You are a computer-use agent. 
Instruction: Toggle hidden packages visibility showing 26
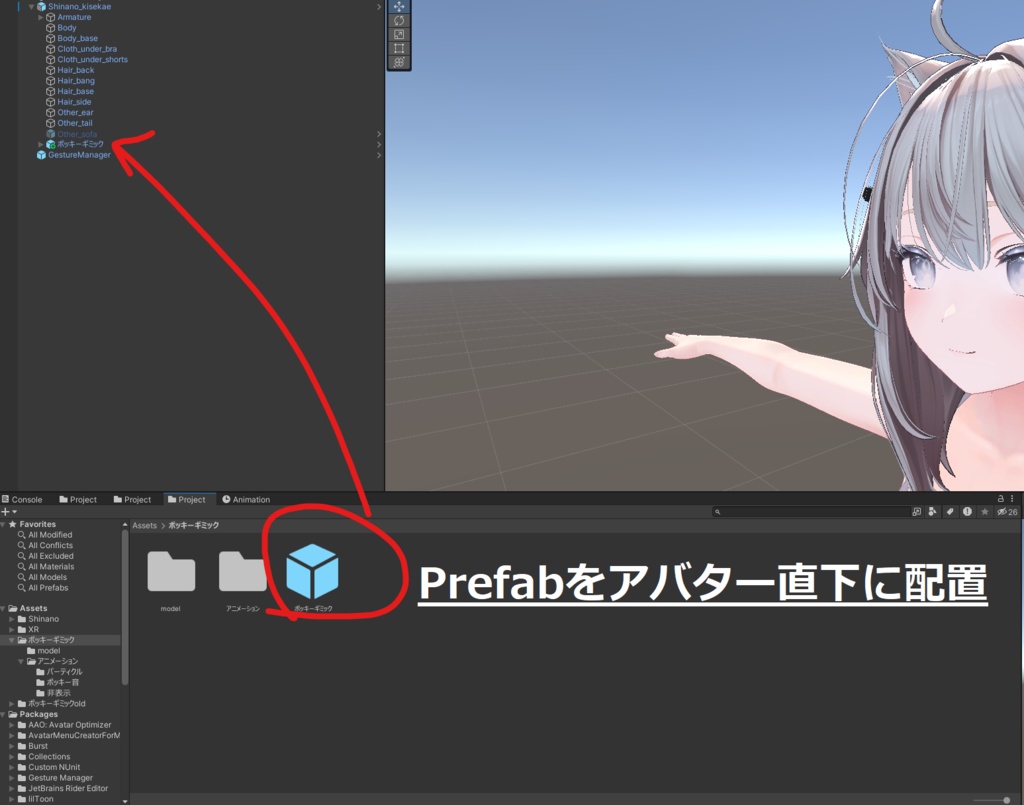(1007, 512)
